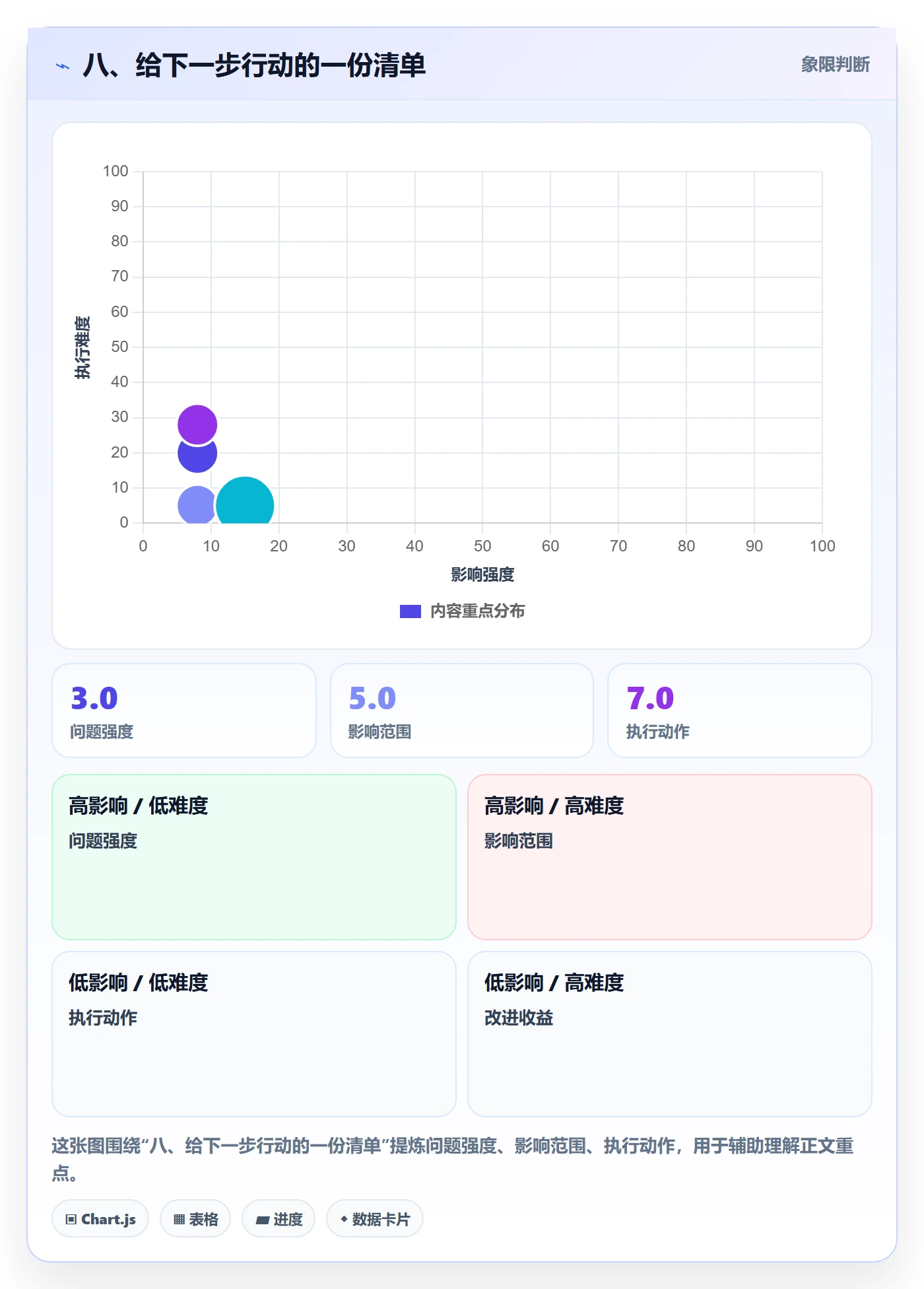Click the 100 label on the y-axis
924x1289 pixels.
pyautogui.click(x=115, y=172)
